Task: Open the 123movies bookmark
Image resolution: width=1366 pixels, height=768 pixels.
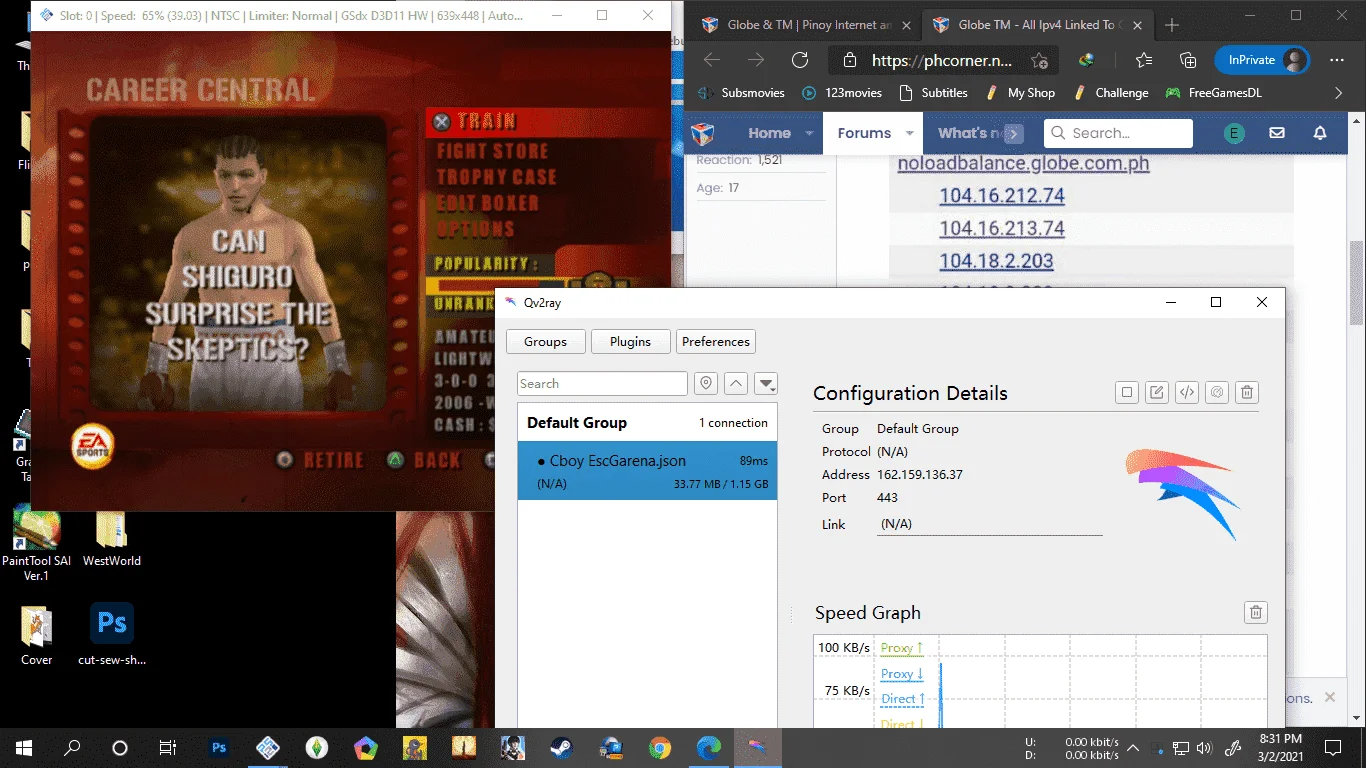Action: [841, 93]
